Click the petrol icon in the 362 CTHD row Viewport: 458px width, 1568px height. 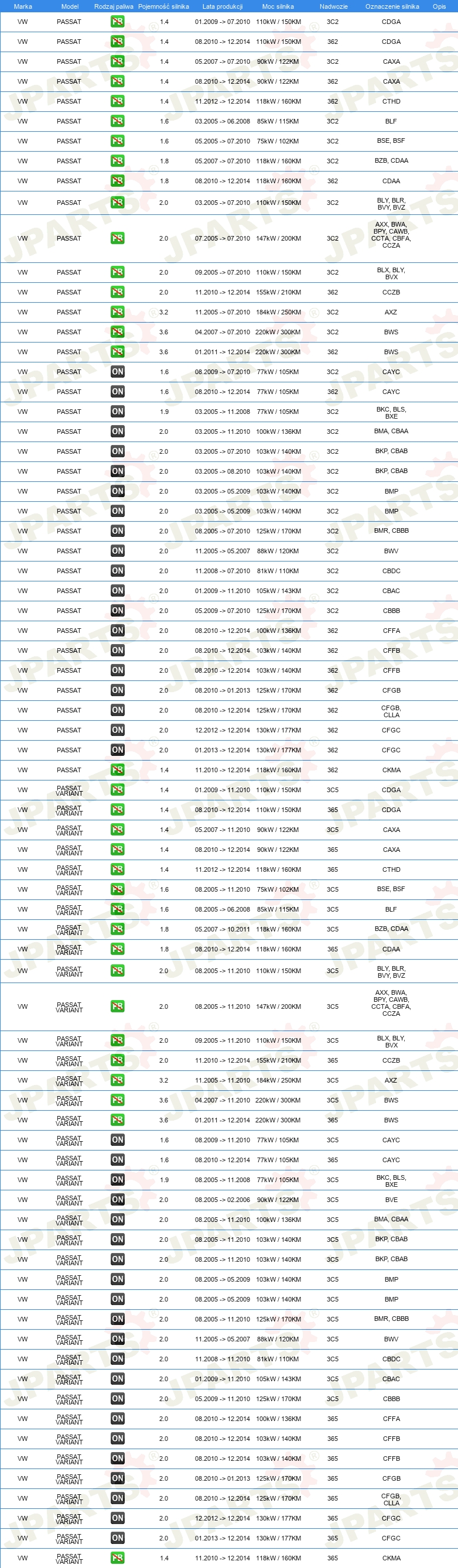click(x=118, y=101)
